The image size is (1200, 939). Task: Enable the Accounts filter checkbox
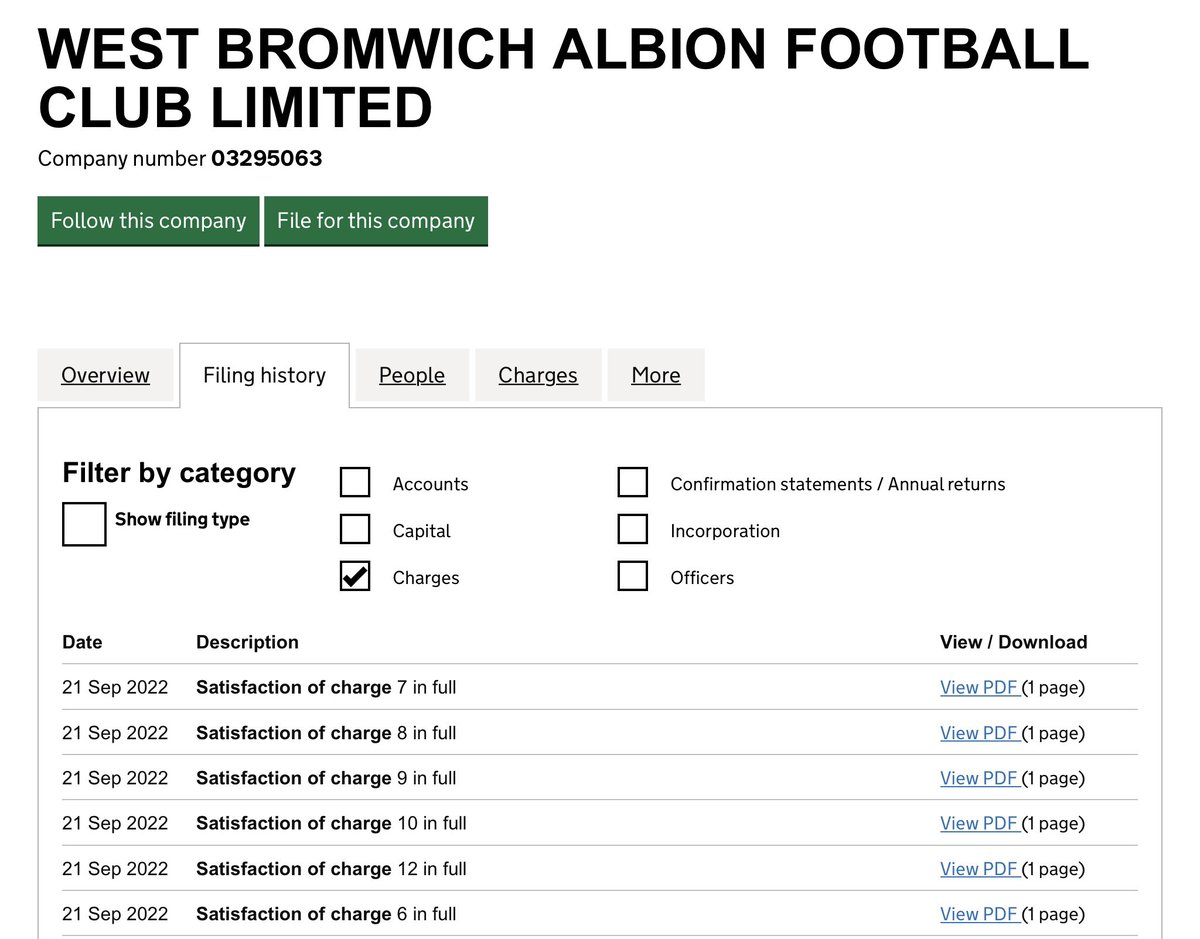(355, 483)
